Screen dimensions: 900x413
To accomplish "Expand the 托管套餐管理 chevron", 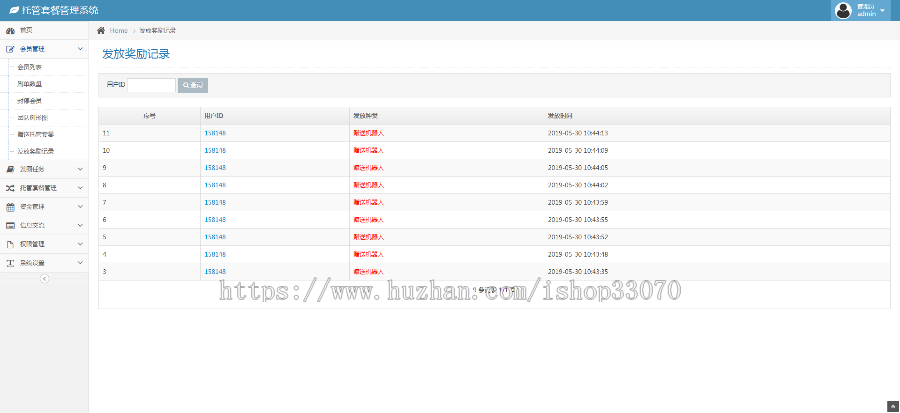I will (x=80, y=188).
